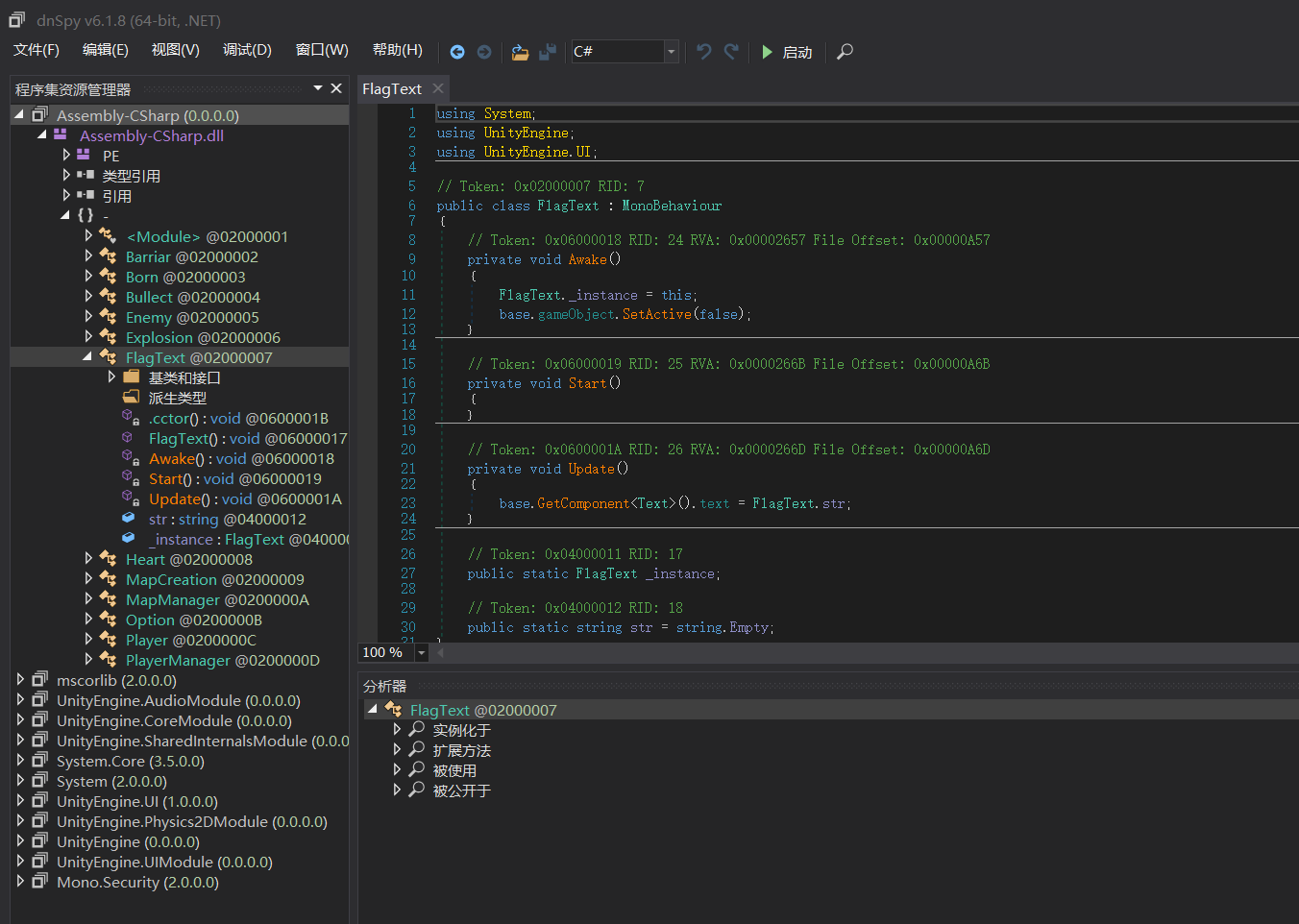The height and width of the screenshot is (924, 1299).
Task: Click the MapManager class icon
Action: pos(108,599)
